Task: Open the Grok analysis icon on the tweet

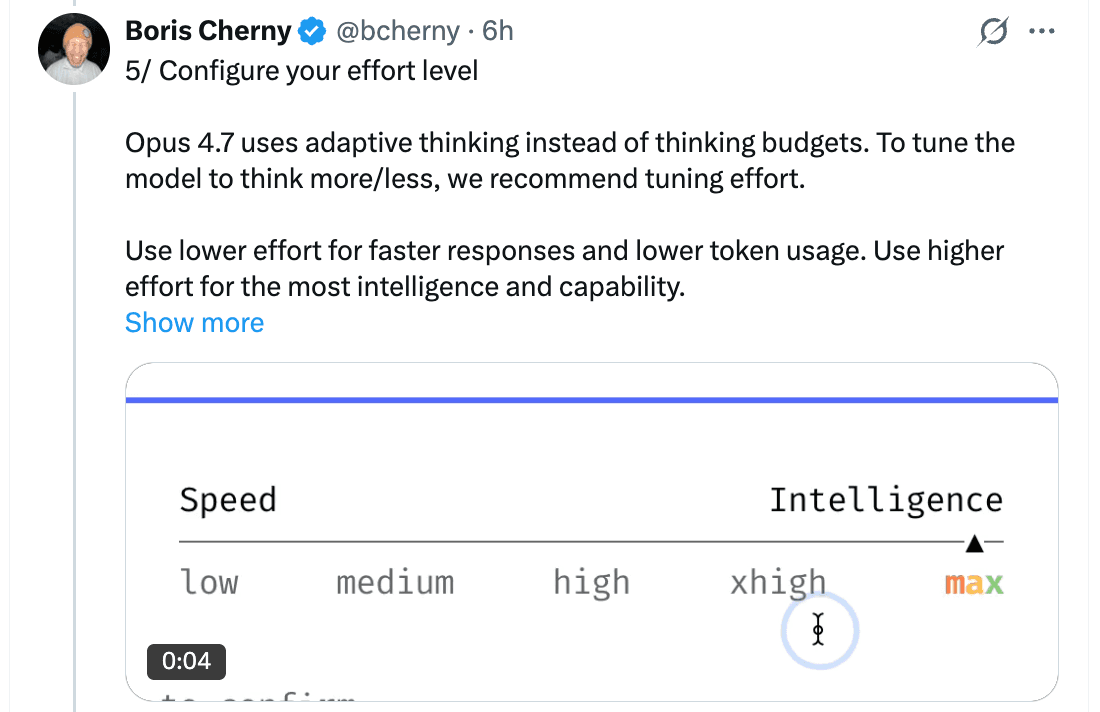Action: coord(991,31)
